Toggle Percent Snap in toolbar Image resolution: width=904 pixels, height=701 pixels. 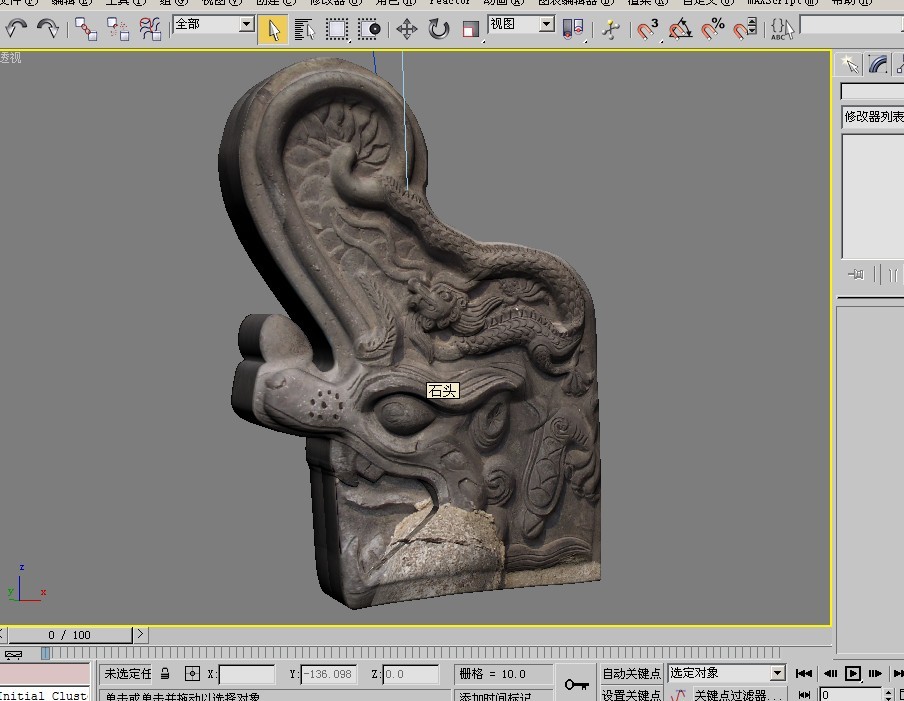pyautogui.click(x=713, y=29)
